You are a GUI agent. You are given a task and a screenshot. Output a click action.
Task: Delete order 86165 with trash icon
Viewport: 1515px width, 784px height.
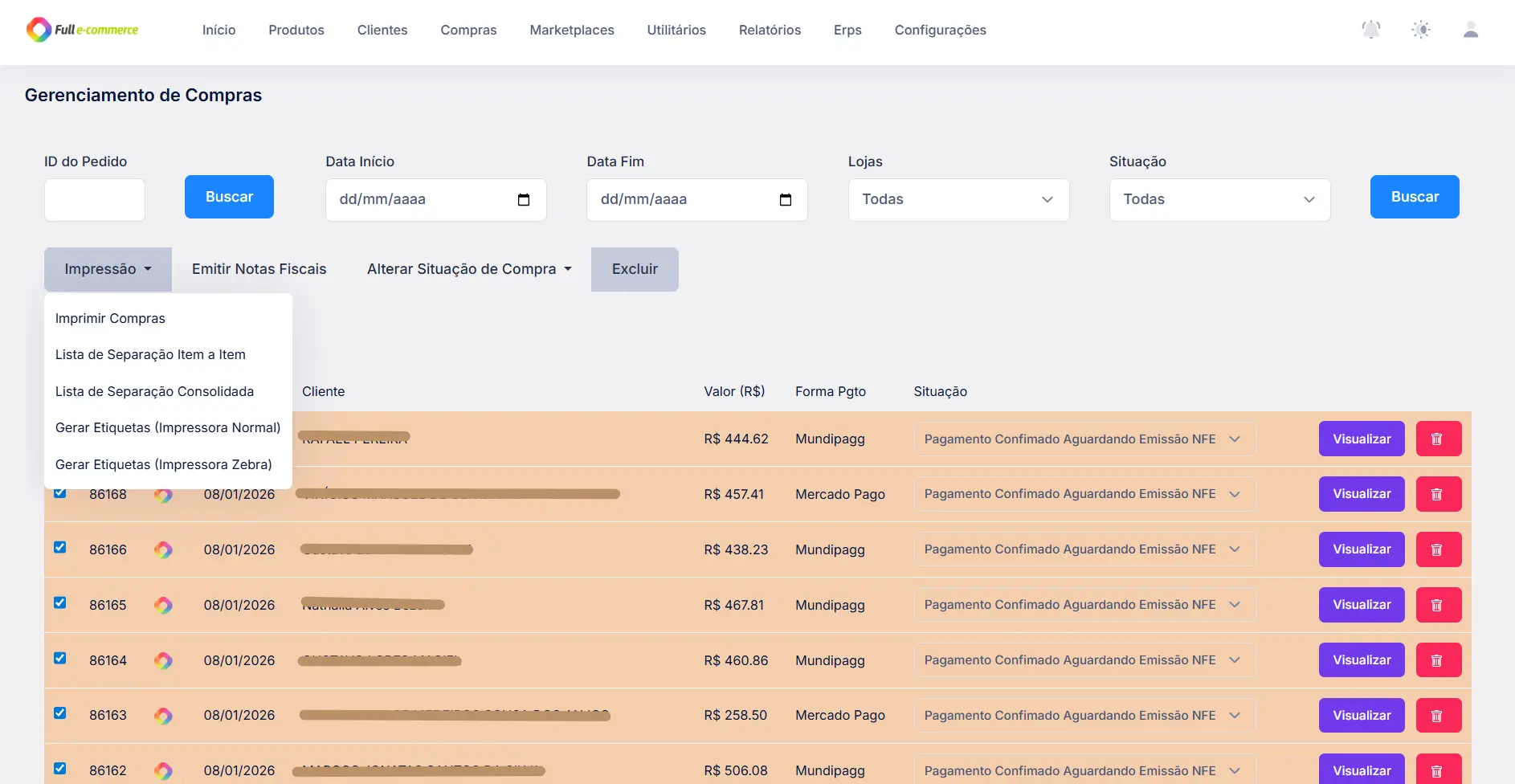(x=1438, y=605)
